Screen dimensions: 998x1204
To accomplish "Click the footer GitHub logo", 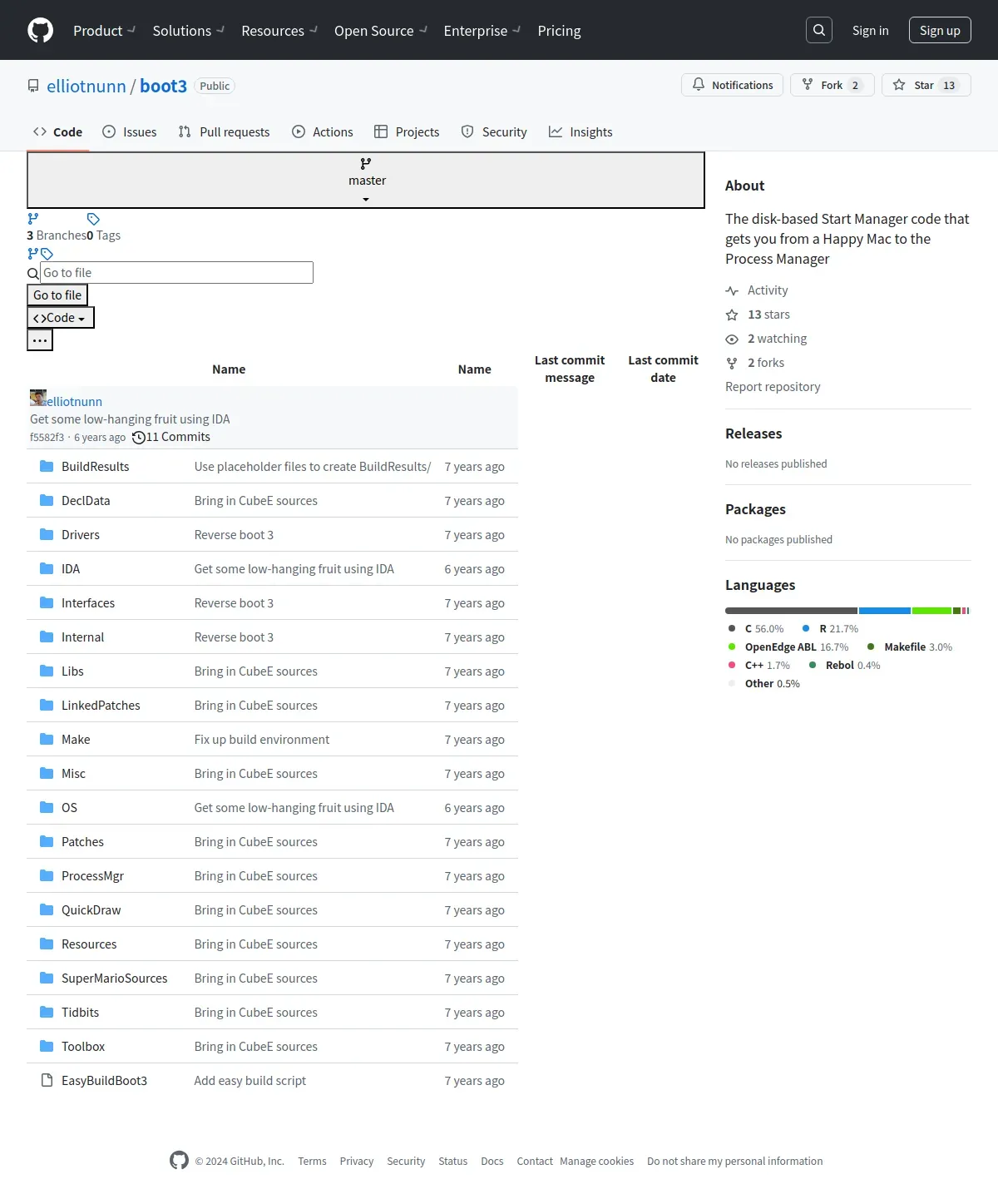I will (179, 1160).
